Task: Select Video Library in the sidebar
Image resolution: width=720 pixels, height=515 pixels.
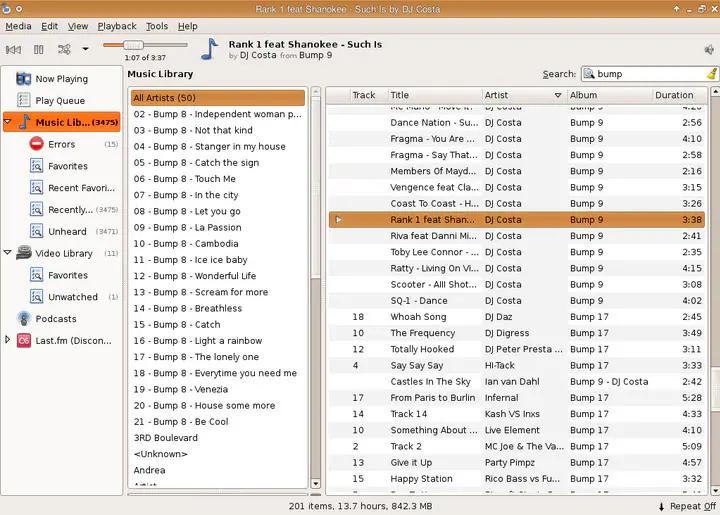Action: coord(63,253)
